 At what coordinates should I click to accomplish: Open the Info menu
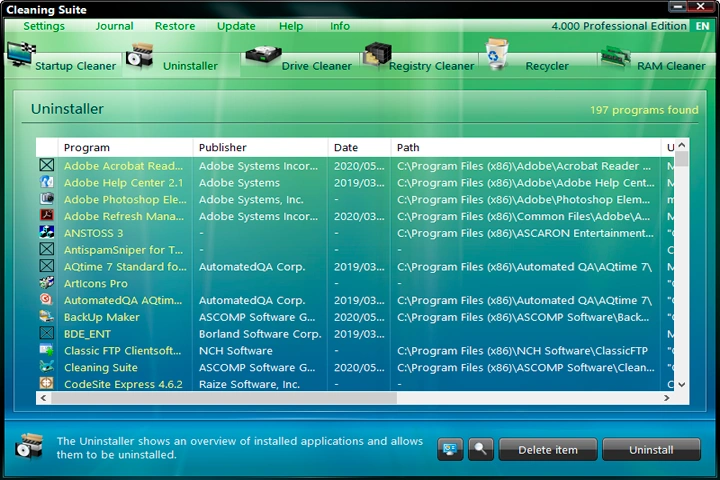[x=340, y=26]
